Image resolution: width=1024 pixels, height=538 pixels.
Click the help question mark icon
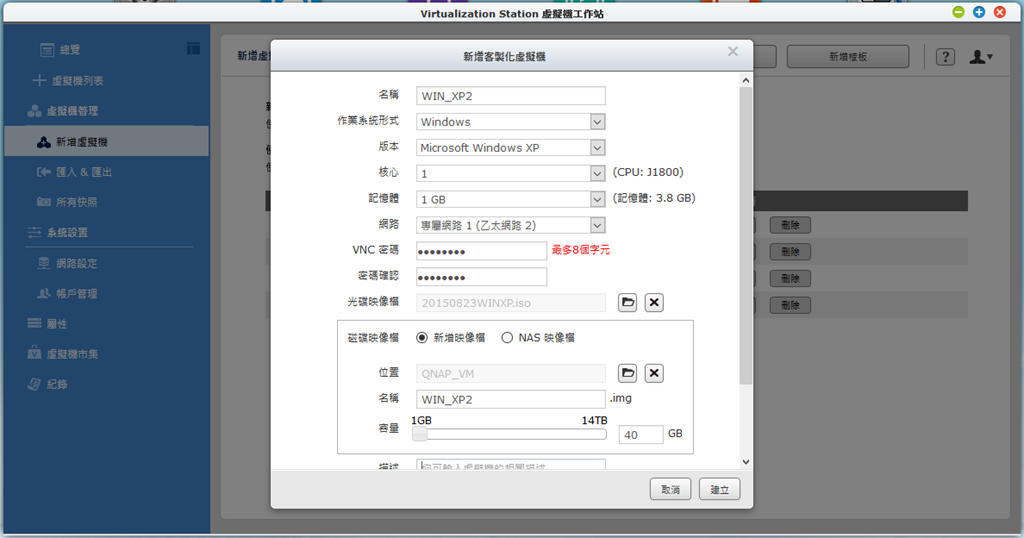tap(945, 57)
